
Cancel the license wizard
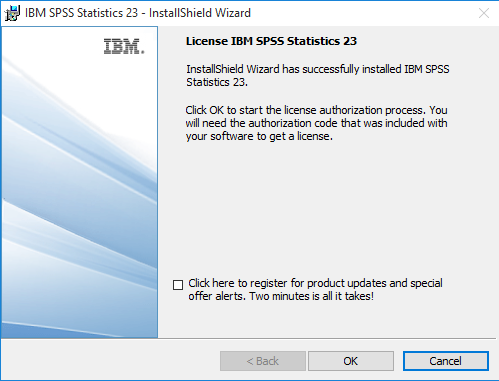446,361
